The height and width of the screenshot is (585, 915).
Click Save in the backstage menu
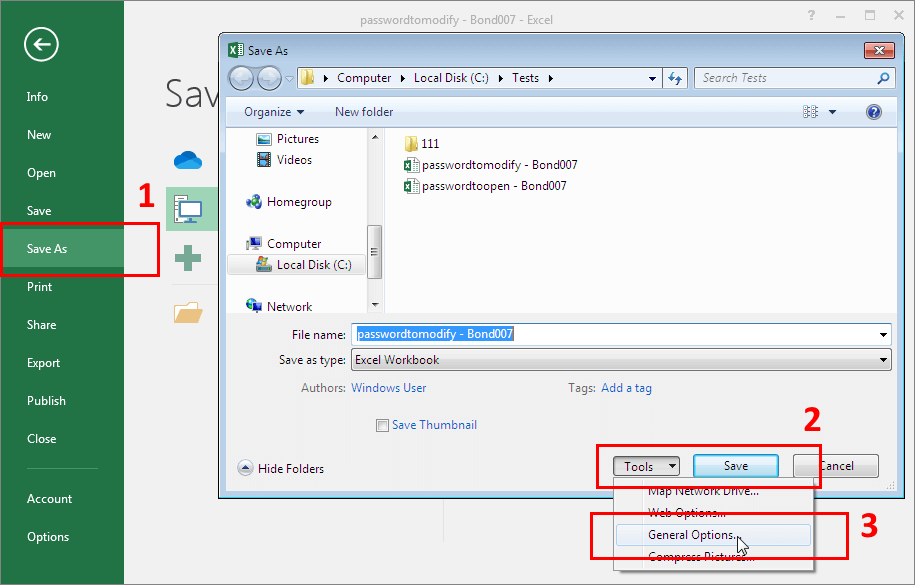click(39, 211)
